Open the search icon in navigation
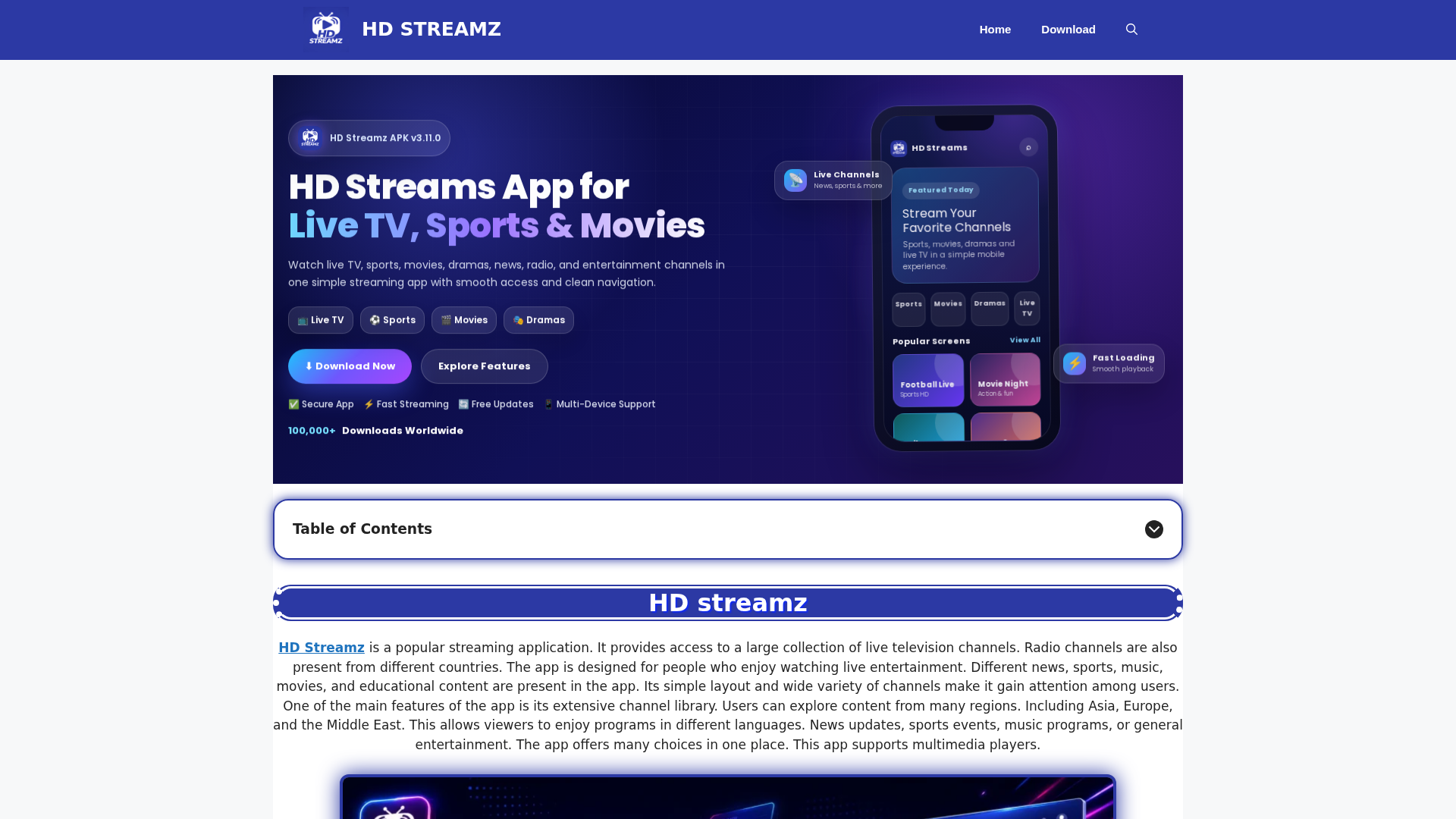Screen dimensions: 1456x819 1131,30
